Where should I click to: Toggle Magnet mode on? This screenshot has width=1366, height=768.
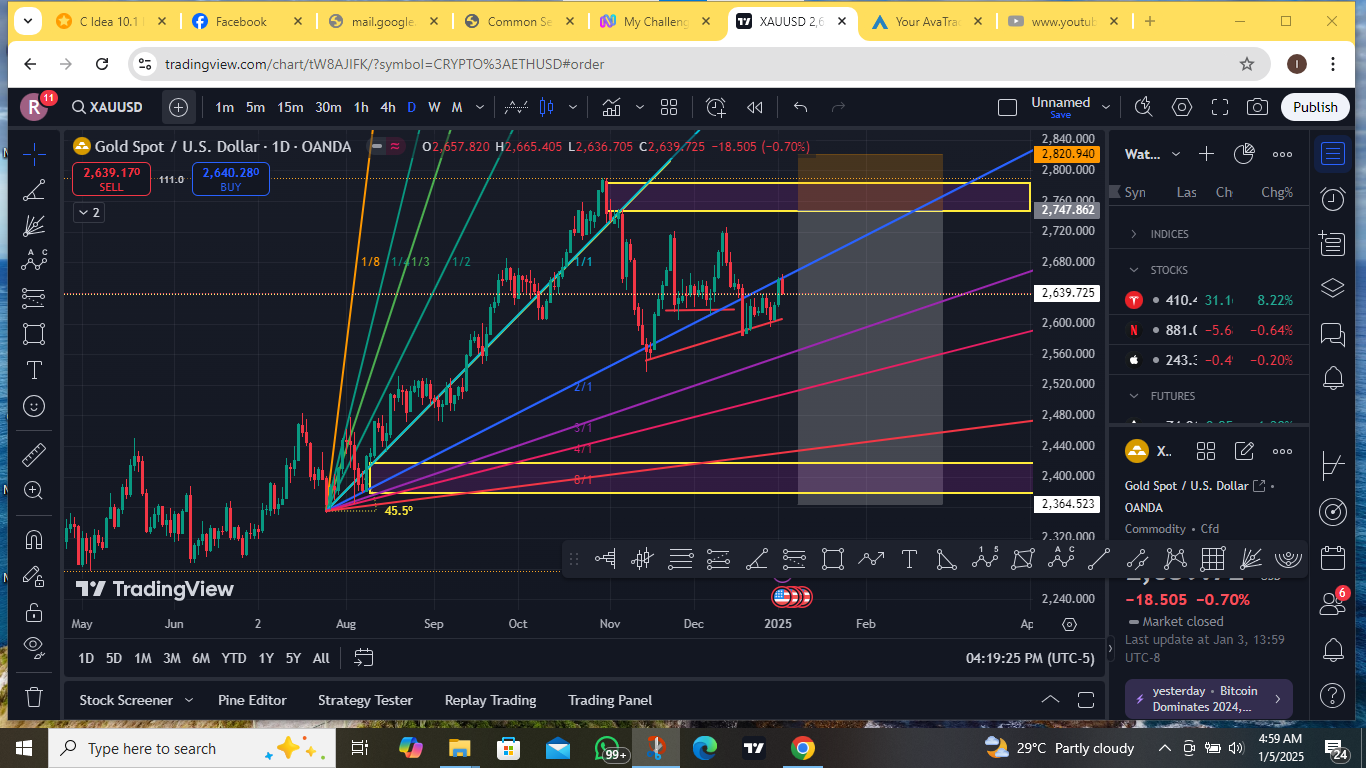pyautogui.click(x=34, y=540)
